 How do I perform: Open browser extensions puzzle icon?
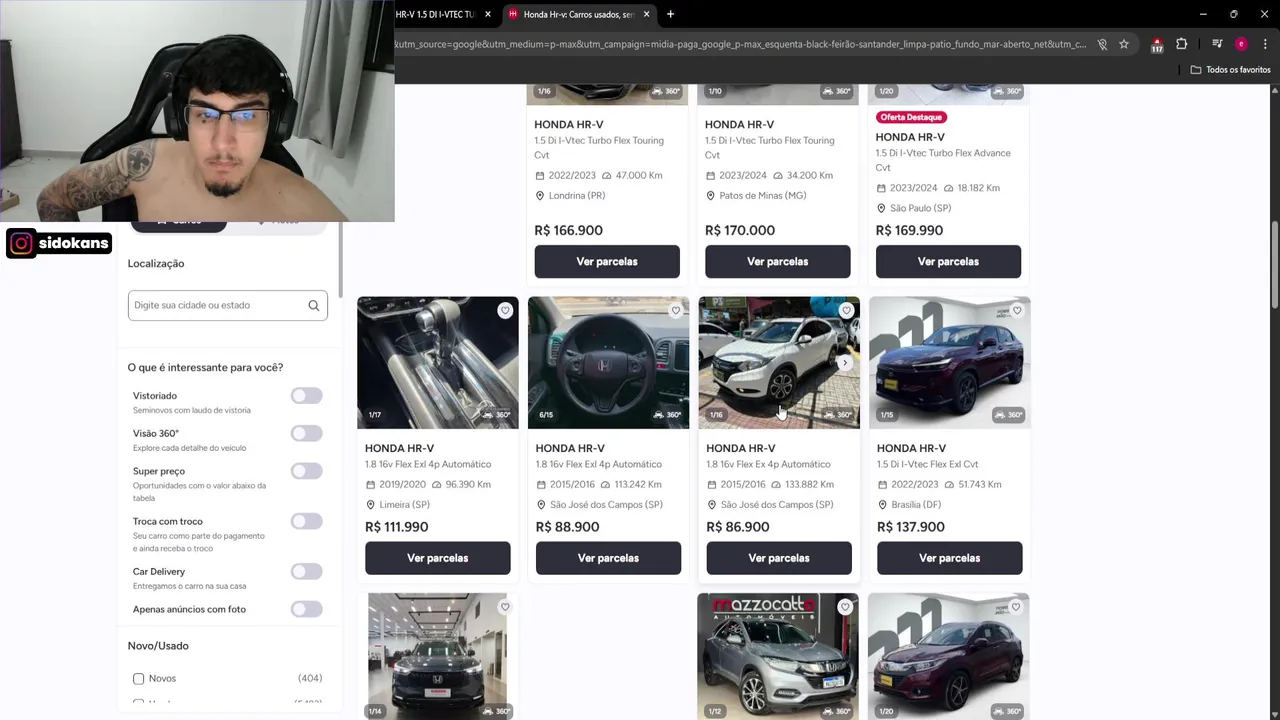1181,44
